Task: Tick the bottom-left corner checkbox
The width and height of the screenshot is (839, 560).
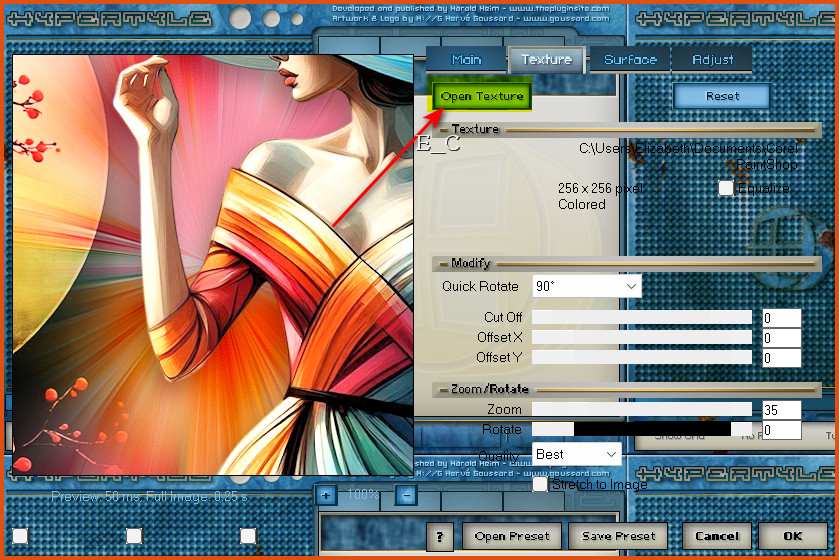Action: coord(20,536)
